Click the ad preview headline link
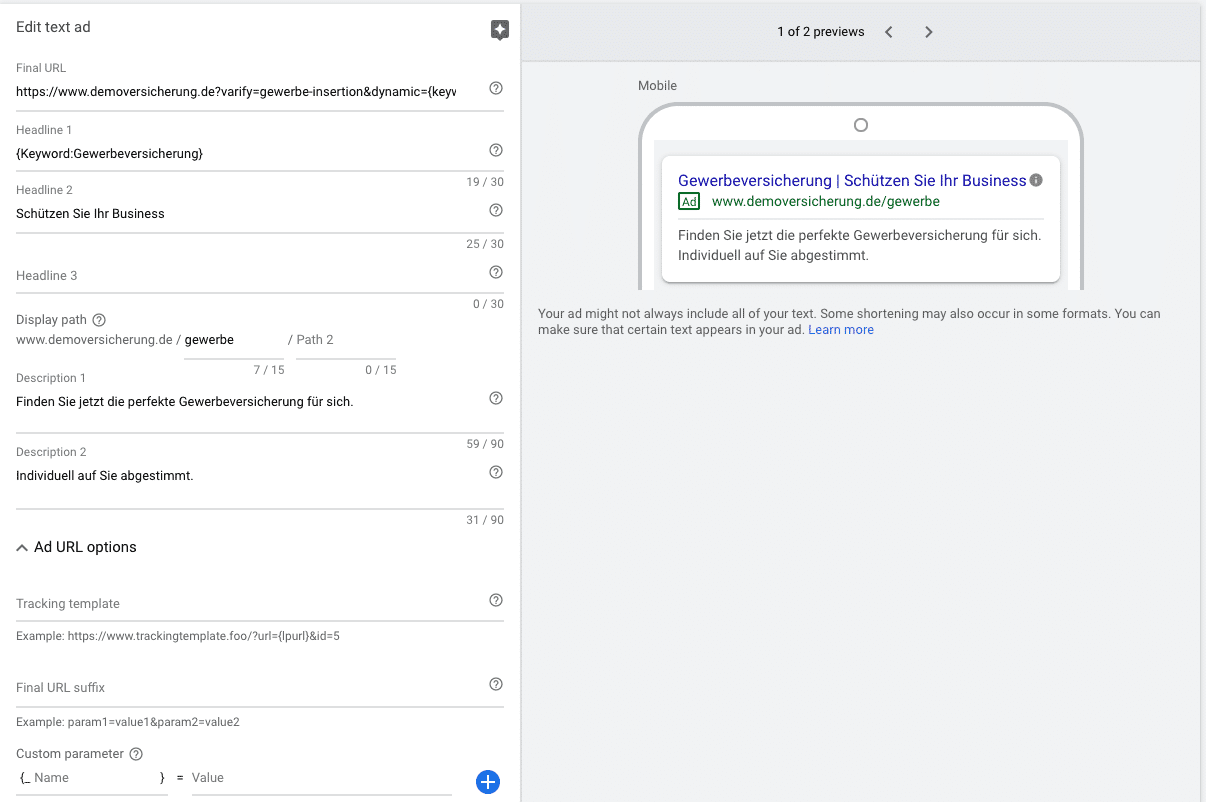This screenshot has width=1206, height=802. 852,181
